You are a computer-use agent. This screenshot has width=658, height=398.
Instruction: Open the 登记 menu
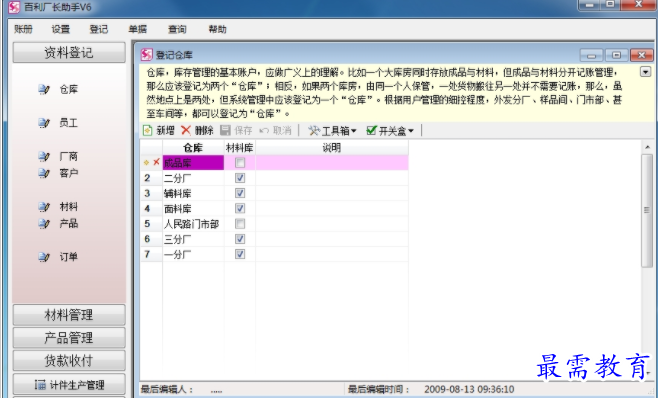click(x=99, y=29)
